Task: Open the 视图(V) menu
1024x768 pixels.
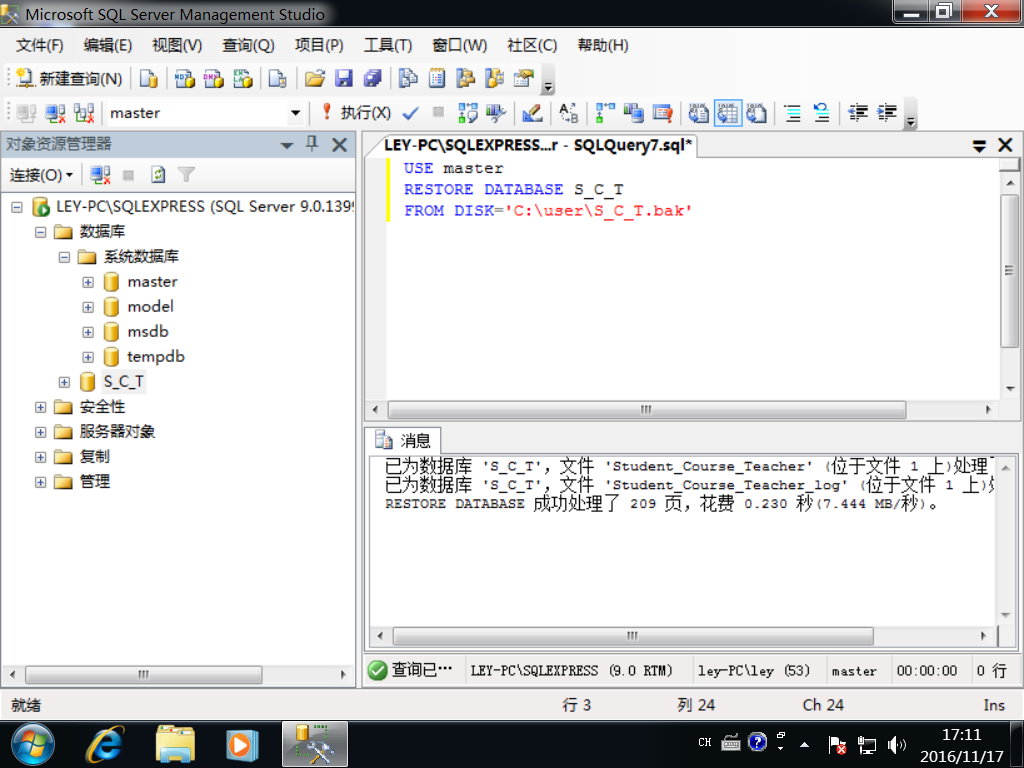Action: pyautogui.click(x=177, y=45)
